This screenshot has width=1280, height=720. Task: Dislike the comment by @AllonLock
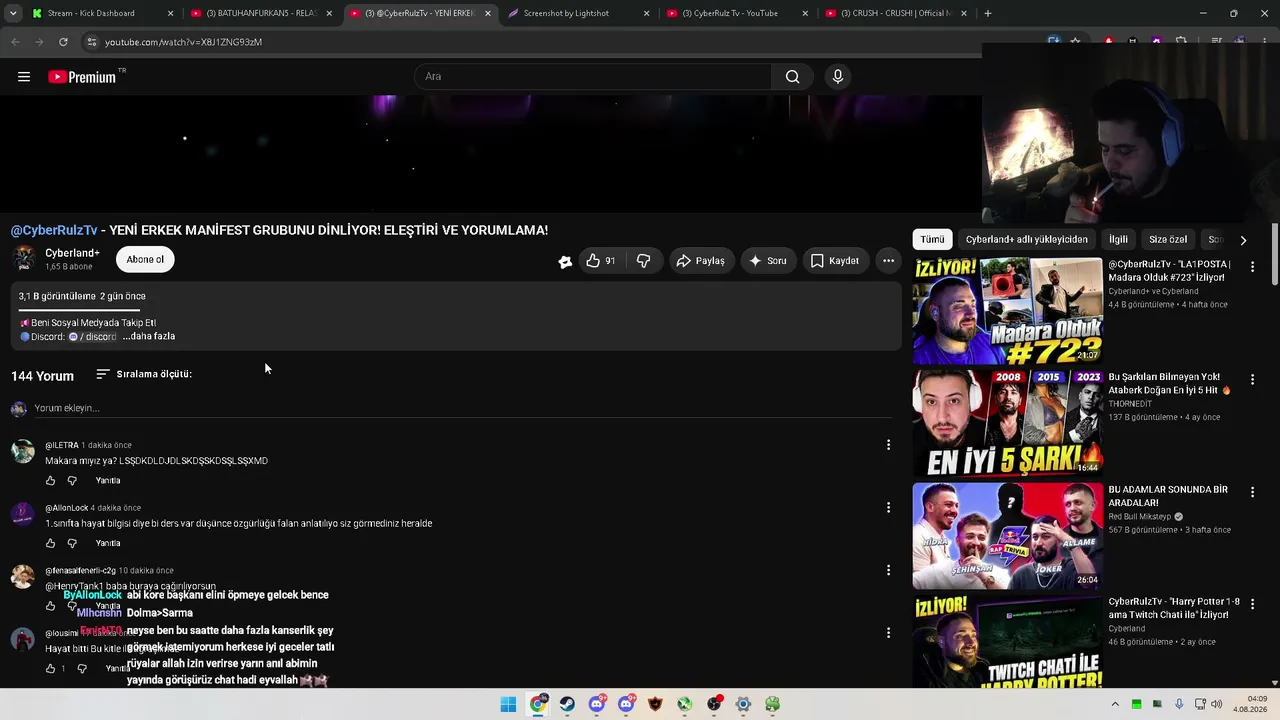(x=72, y=543)
